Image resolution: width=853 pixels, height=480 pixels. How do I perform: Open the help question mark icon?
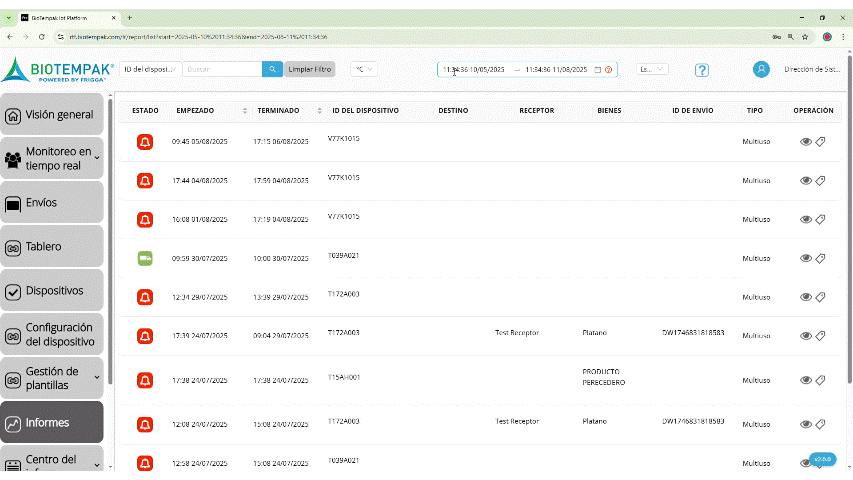(x=702, y=70)
